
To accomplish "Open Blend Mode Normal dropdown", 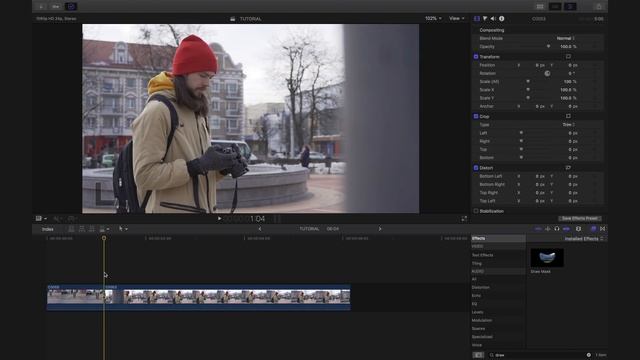I will [x=566, y=38].
